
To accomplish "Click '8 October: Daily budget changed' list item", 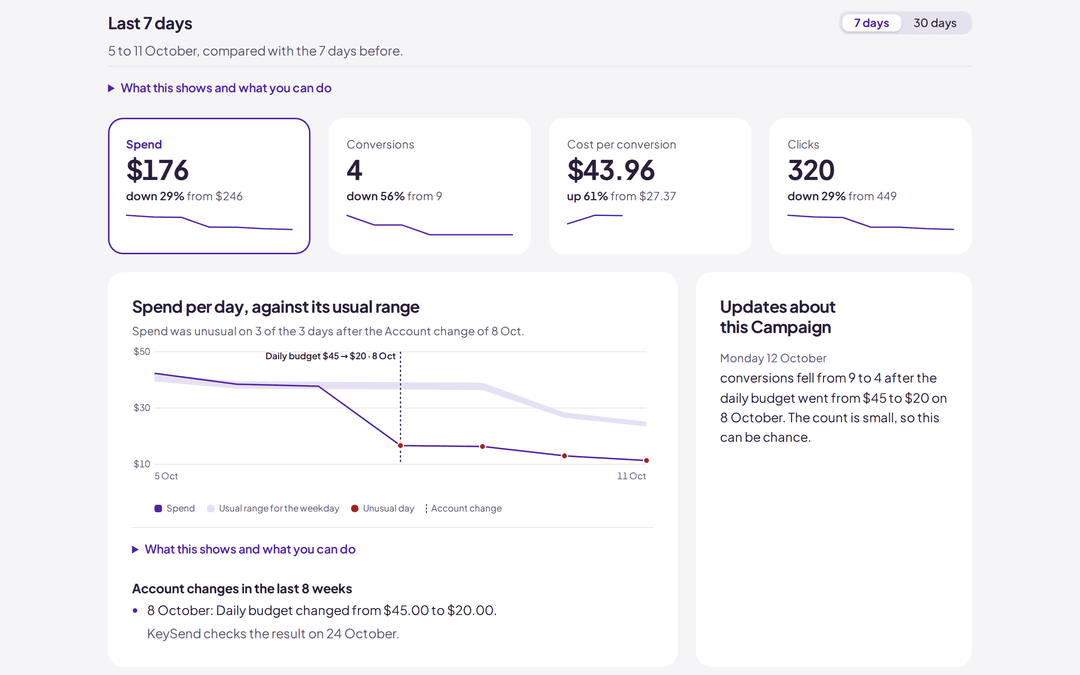I will point(322,610).
